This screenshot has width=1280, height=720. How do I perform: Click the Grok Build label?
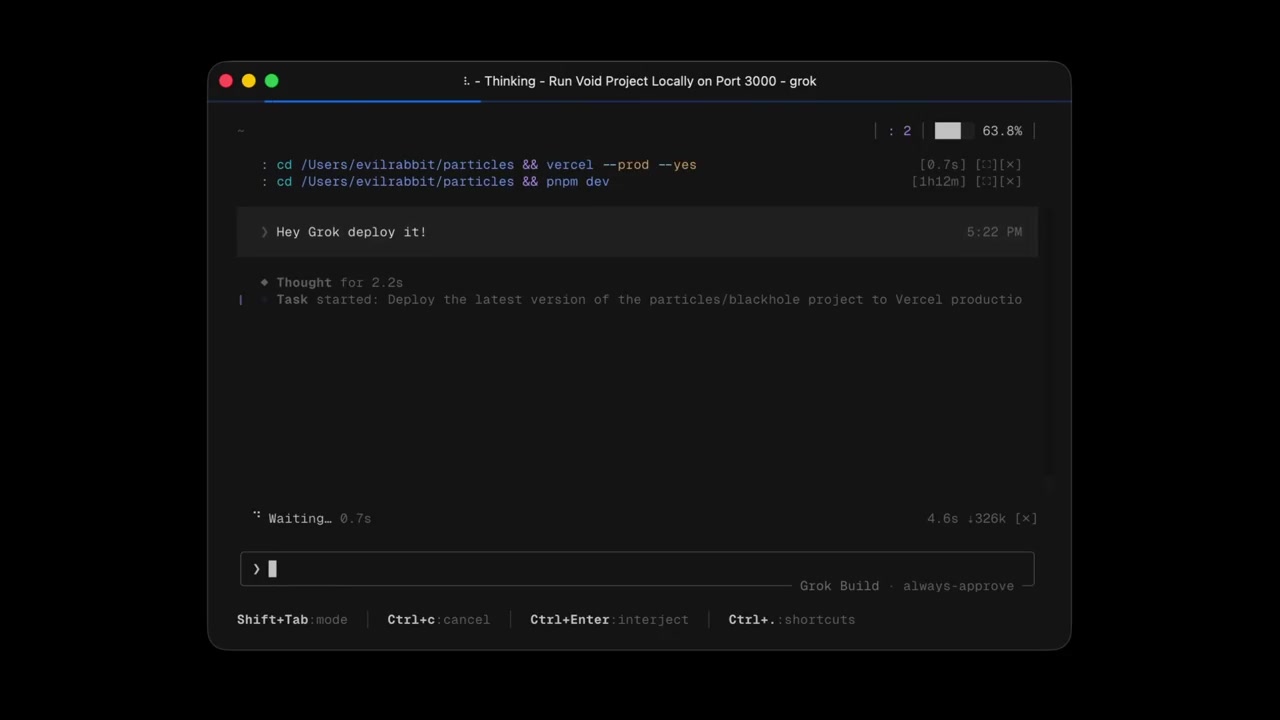(839, 586)
